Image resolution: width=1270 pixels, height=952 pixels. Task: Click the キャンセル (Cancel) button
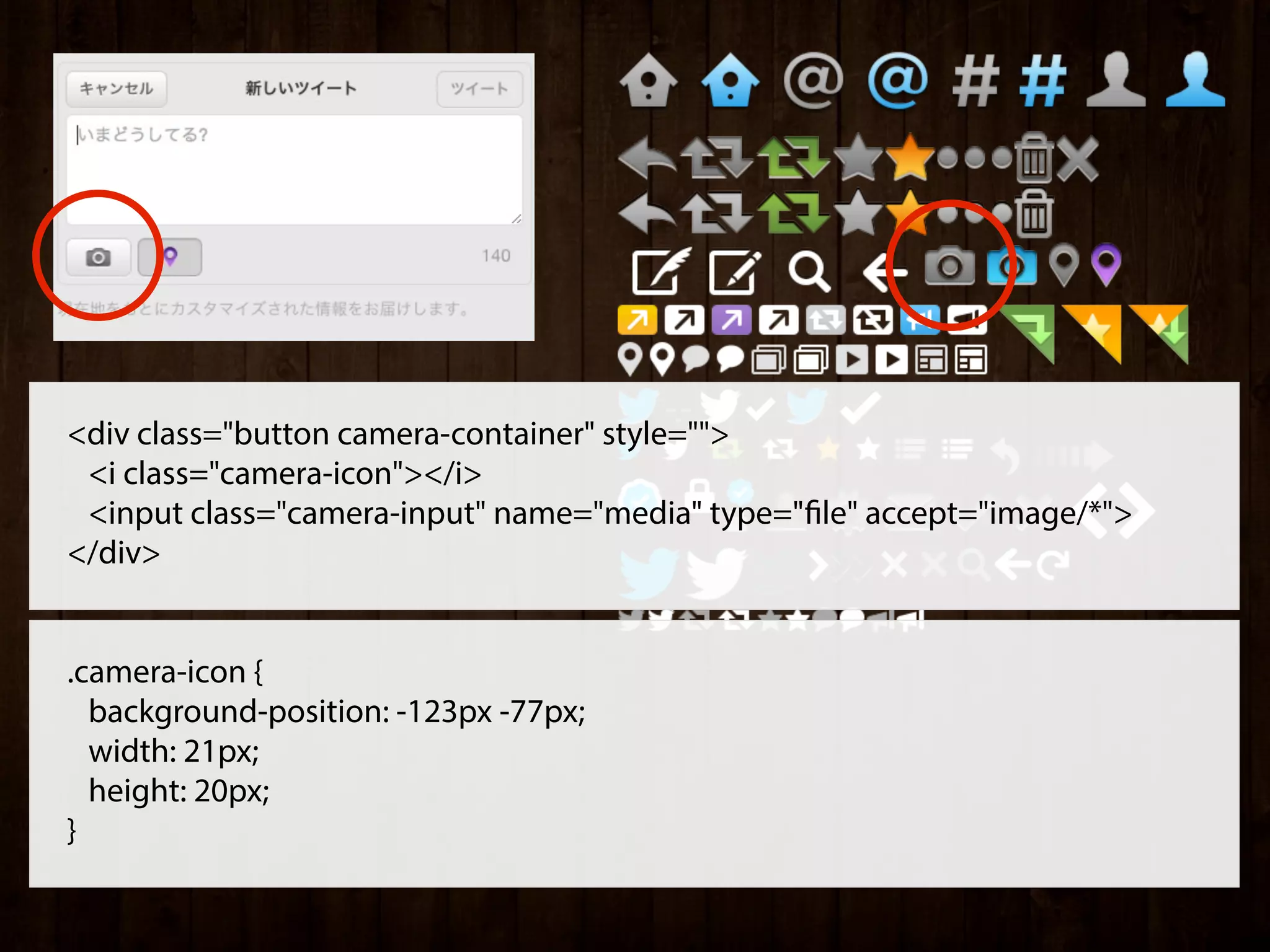[x=117, y=89]
